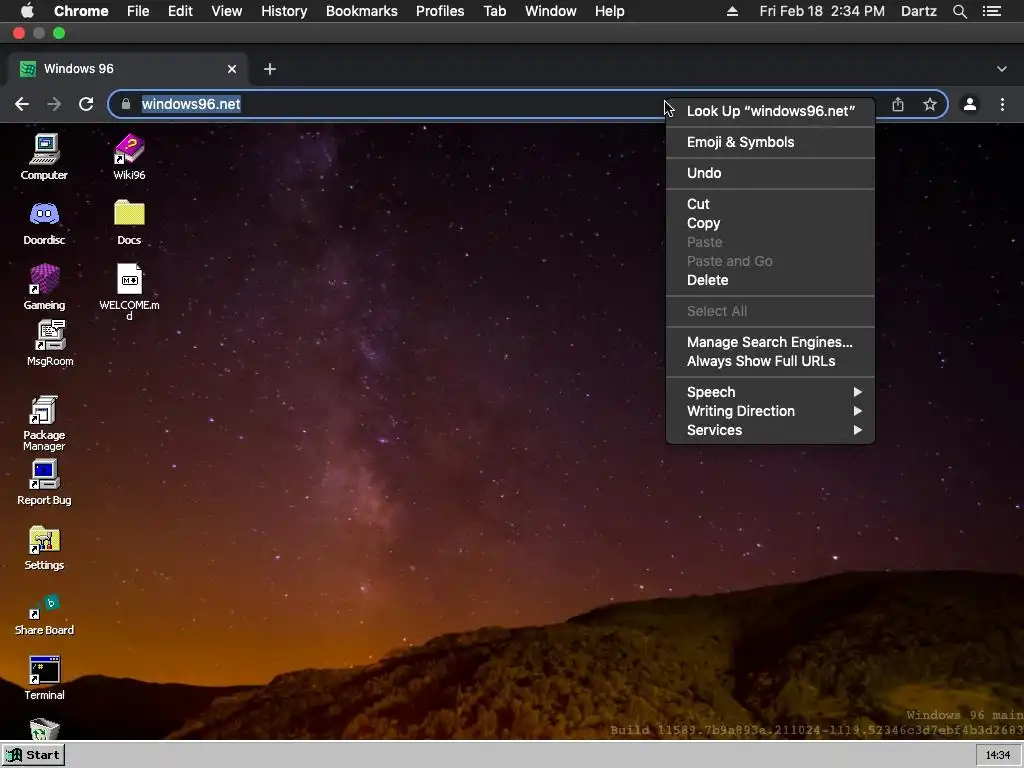
Task: Open the Help menu
Action: pos(609,11)
